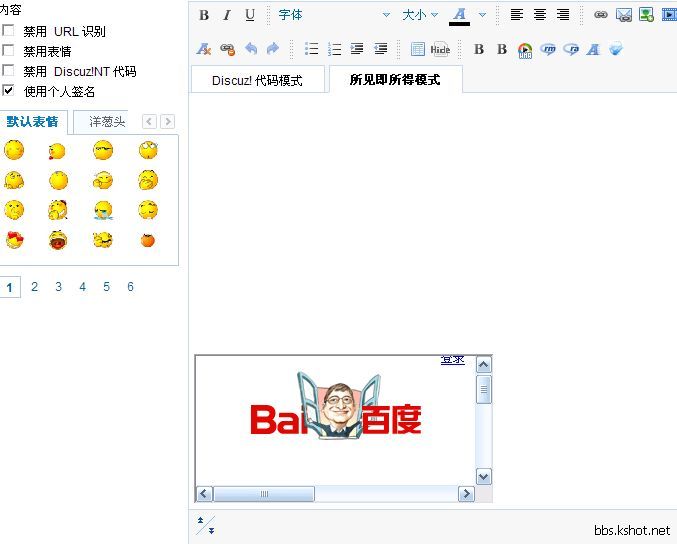The height and width of the screenshot is (544, 677).
Task: Click the blue diamond icon in toolbar
Action: (x=616, y=49)
